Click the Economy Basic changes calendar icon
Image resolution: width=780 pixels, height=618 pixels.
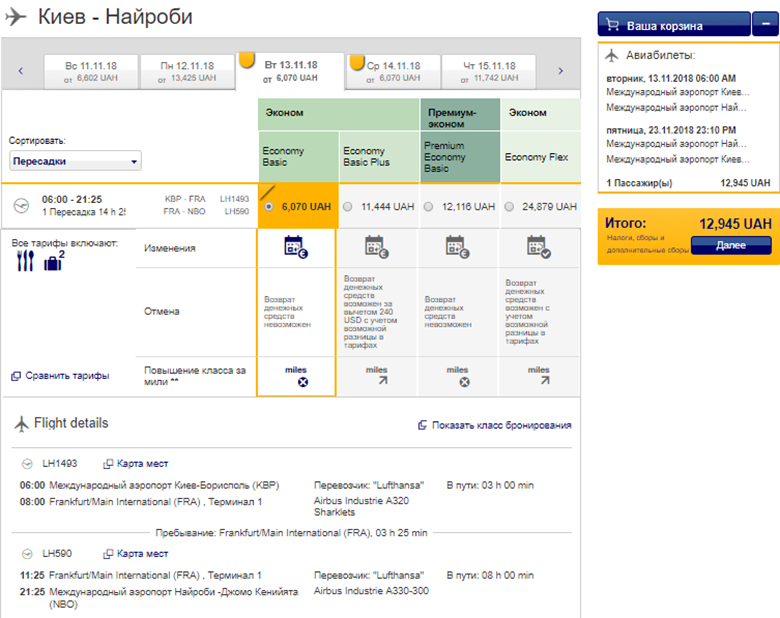click(297, 246)
